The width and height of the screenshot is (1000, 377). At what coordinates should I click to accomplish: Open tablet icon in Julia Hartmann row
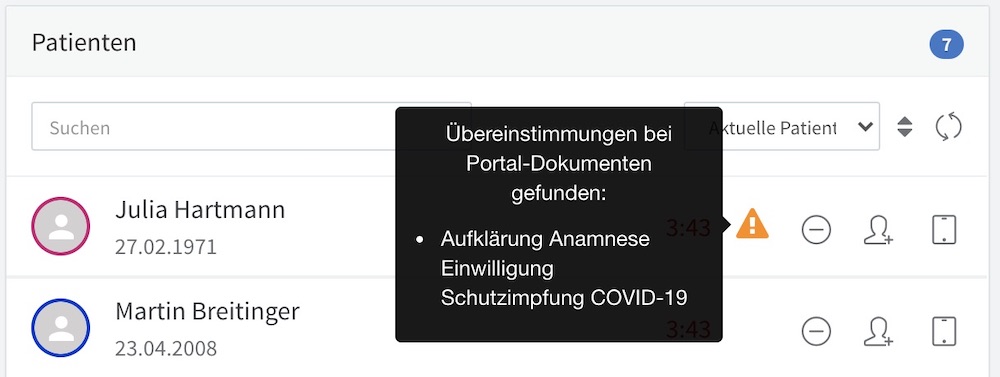944,229
